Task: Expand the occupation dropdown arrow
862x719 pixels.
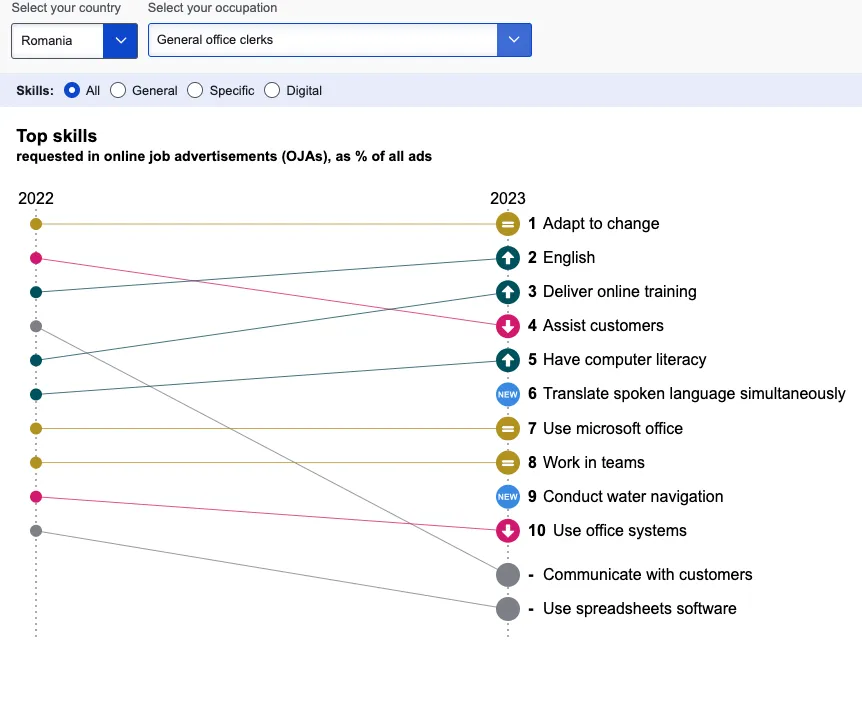Action: [514, 40]
